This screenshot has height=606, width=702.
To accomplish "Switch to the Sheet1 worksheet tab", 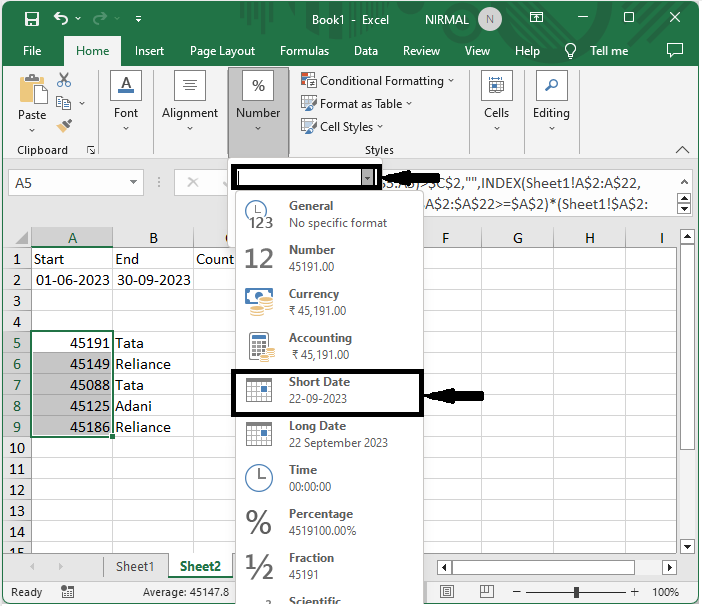I will pyautogui.click(x=135, y=567).
